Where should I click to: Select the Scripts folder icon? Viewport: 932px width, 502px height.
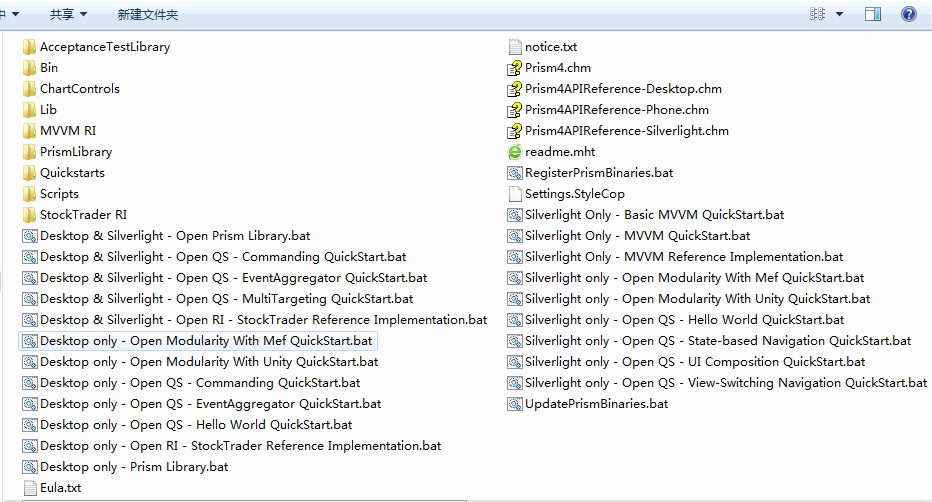29,194
